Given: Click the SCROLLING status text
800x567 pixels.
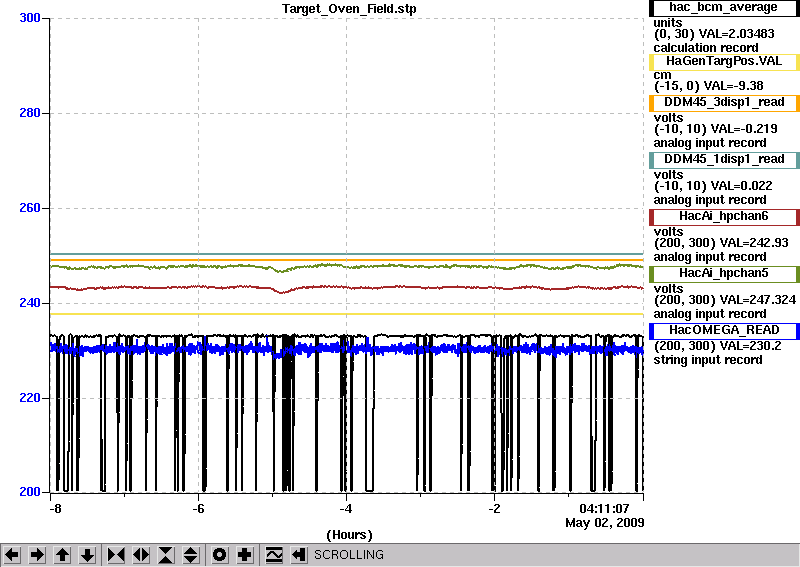Looking at the screenshot, I should tap(349, 555).
